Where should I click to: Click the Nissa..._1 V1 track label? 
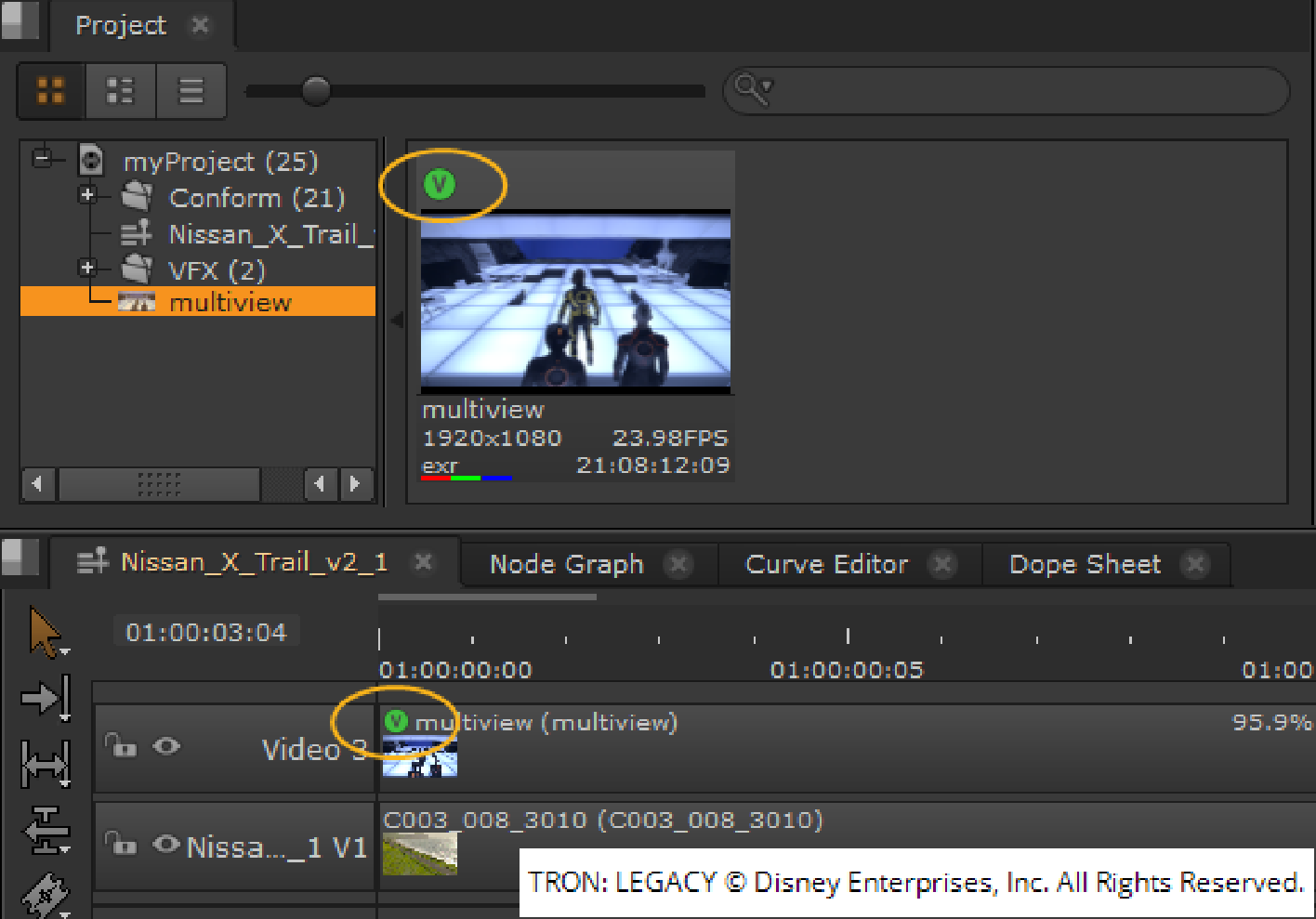(276, 847)
